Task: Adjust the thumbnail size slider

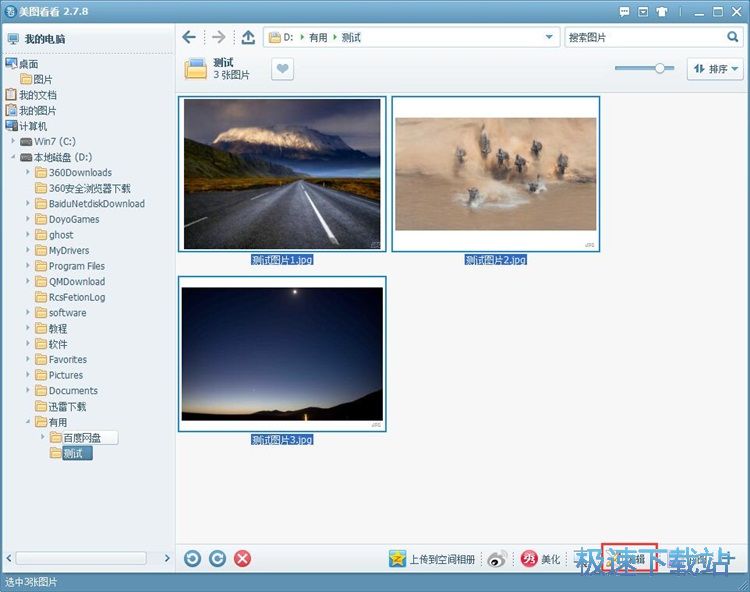Action: 659,68
